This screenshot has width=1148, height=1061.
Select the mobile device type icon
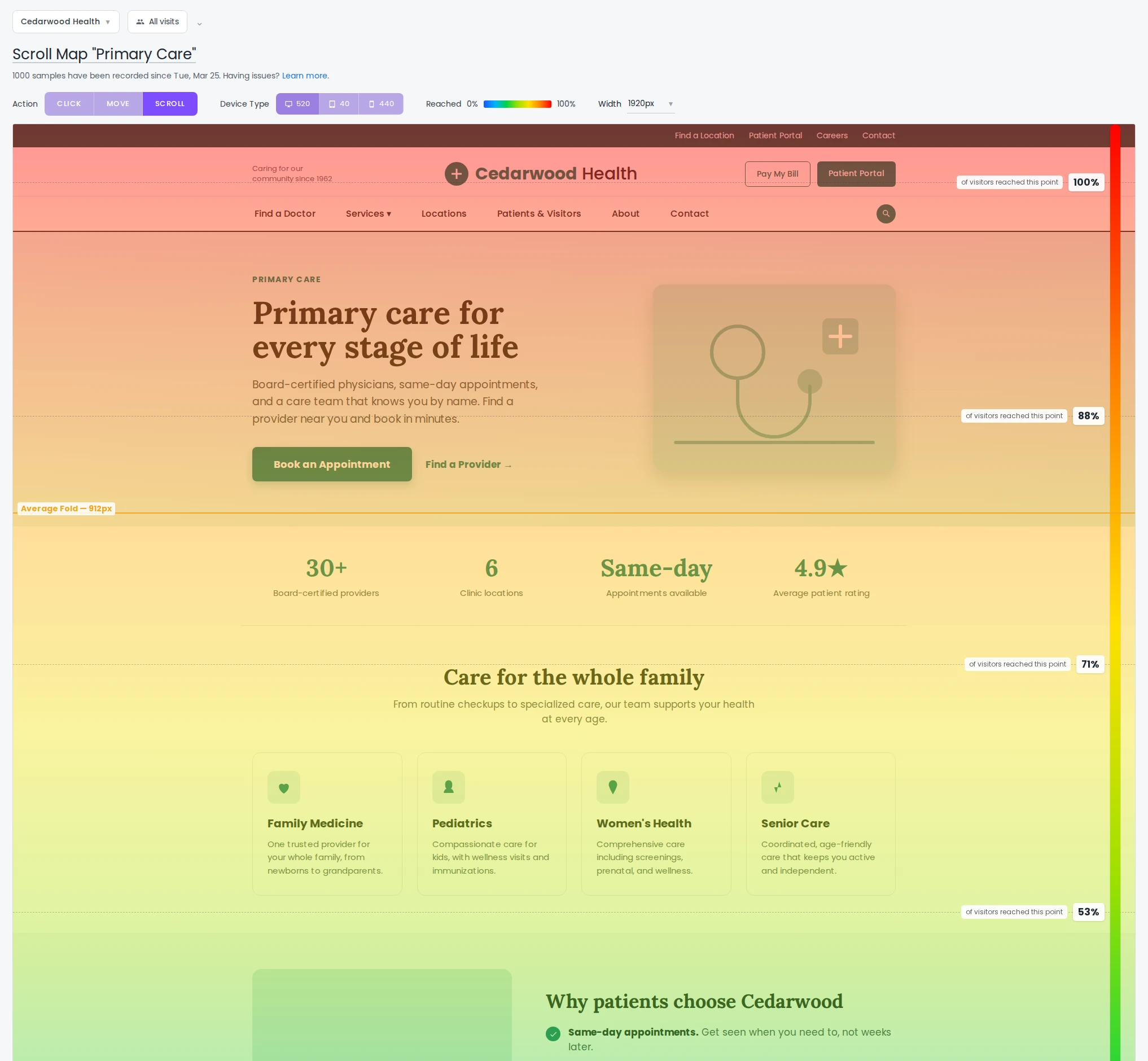coord(371,104)
